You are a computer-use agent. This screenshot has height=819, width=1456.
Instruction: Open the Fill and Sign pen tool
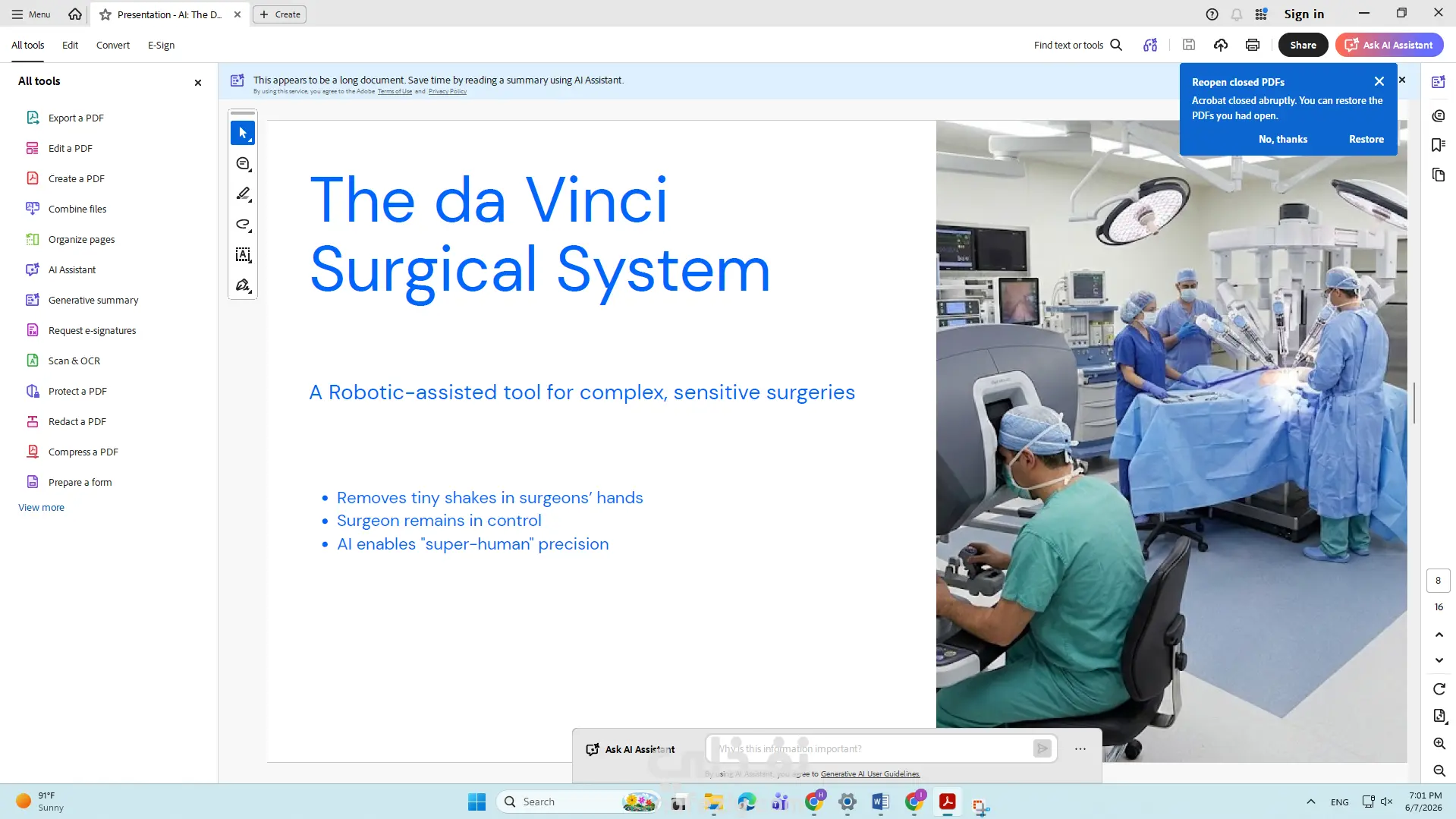click(x=243, y=285)
